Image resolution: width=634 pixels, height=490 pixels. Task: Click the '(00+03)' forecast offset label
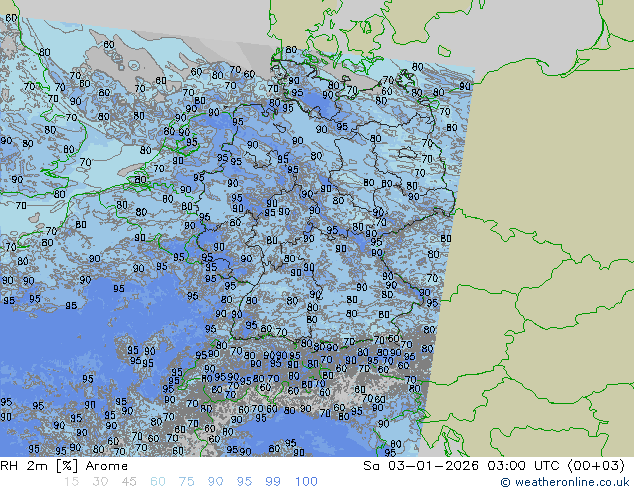coord(590,466)
